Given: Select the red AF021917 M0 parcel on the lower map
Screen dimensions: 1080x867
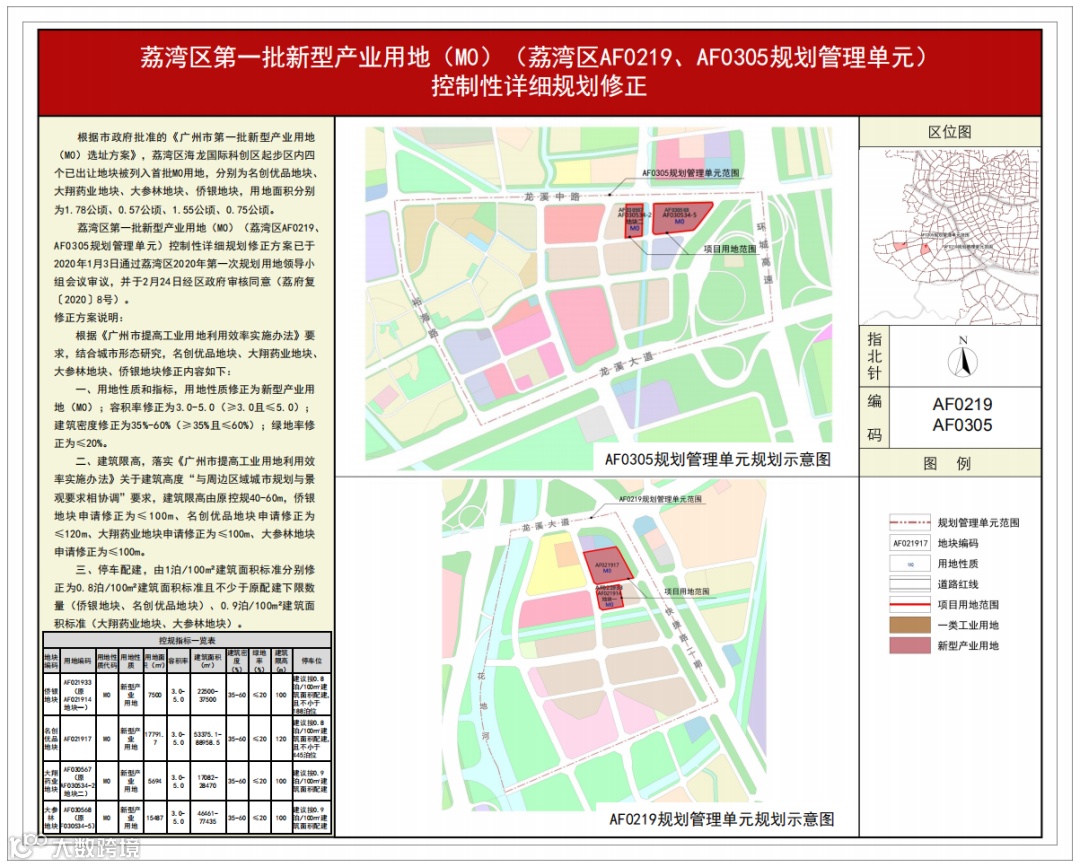Looking at the screenshot, I should pyautogui.click(x=606, y=567).
